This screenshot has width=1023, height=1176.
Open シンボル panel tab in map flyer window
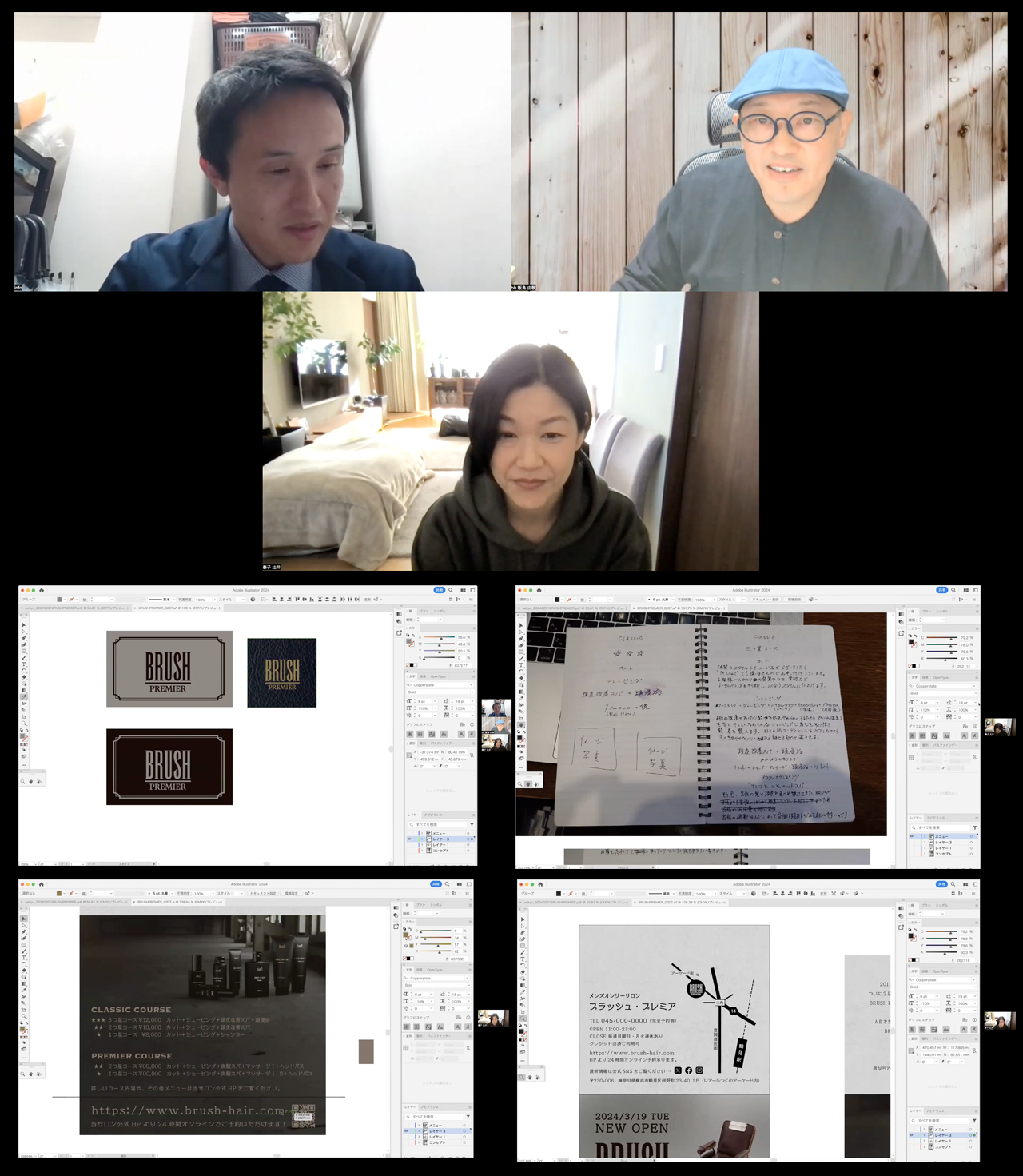(941, 905)
